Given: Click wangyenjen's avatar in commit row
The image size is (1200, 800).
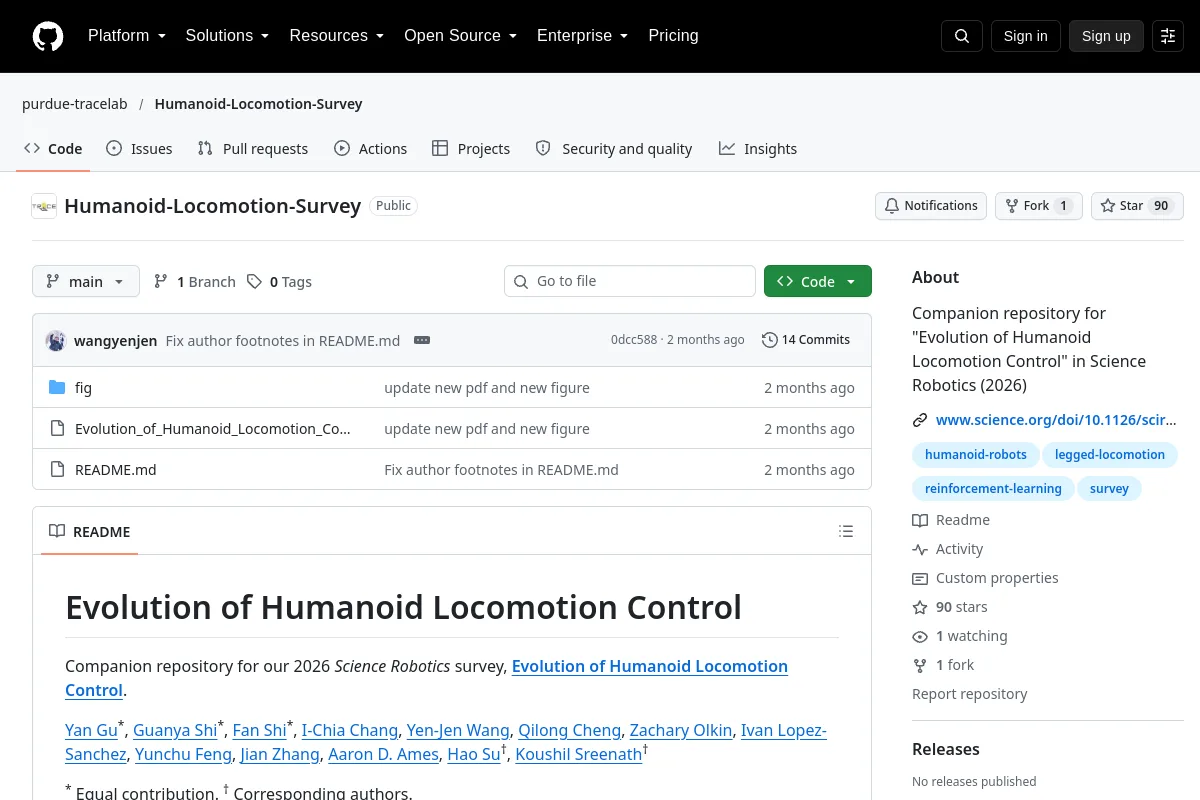Looking at the screenshot, I should point(56,340).
